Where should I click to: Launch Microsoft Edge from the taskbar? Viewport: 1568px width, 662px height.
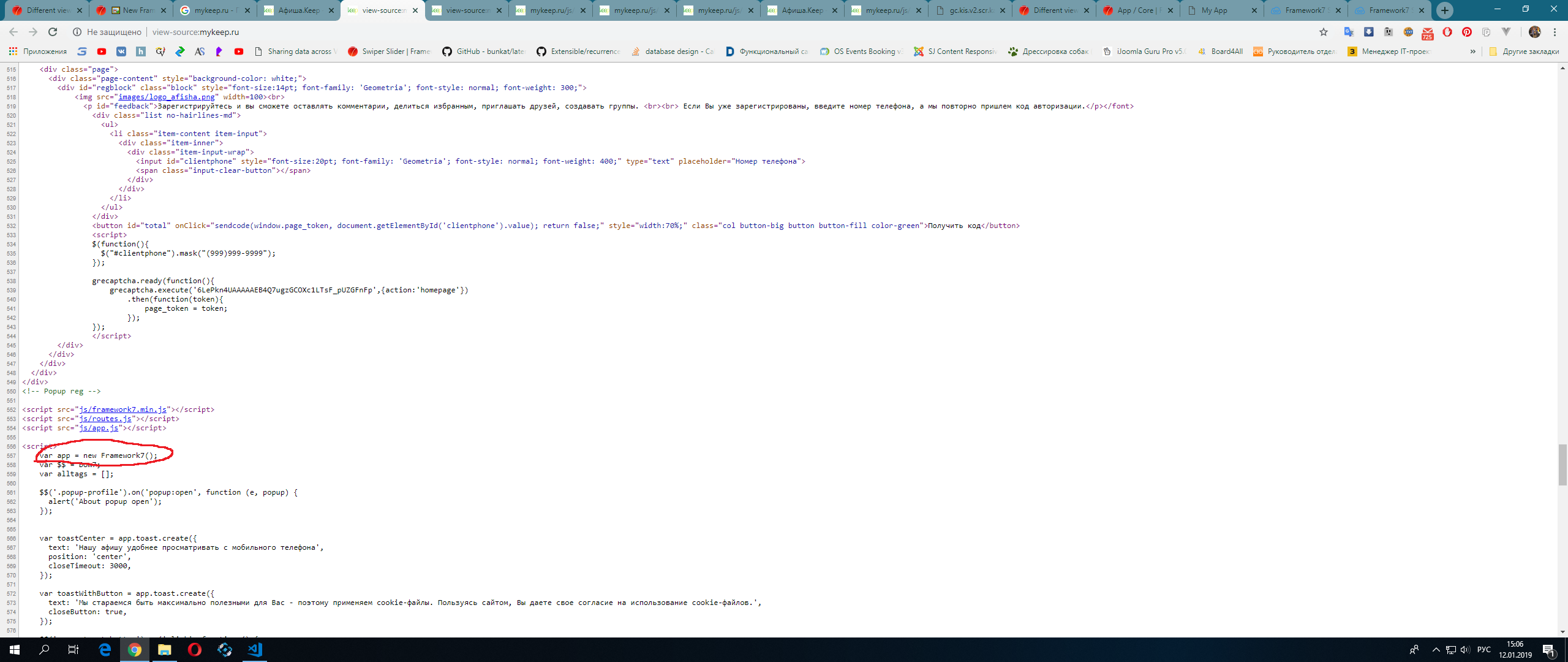click(105, 650)
